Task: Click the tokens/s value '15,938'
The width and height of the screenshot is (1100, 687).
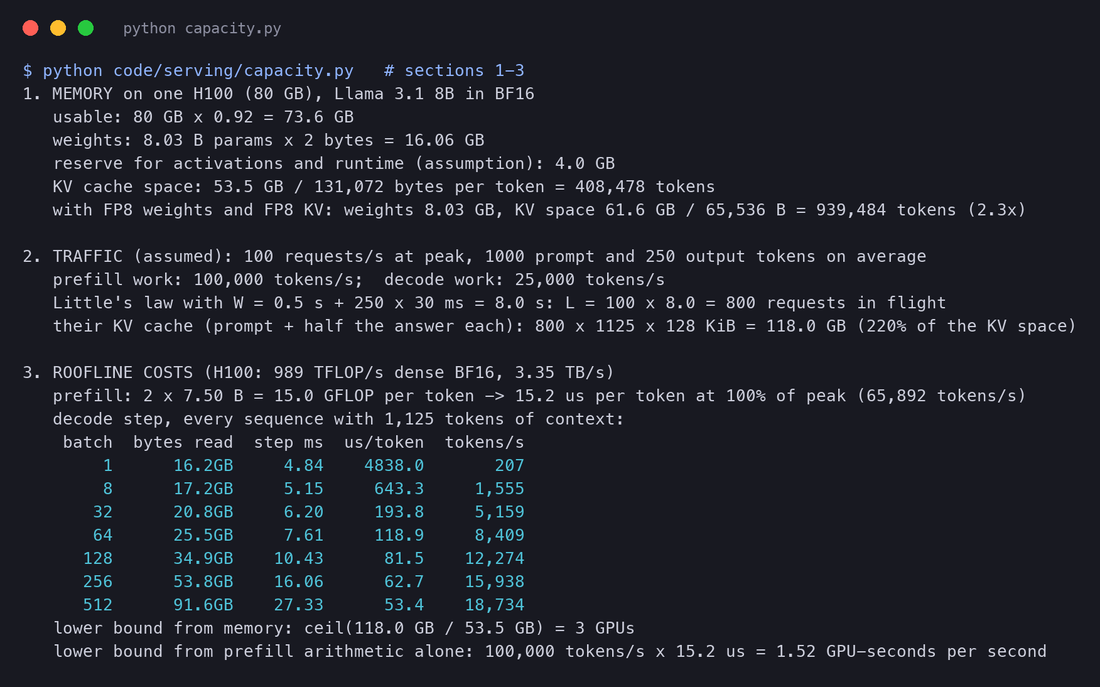Action: tap(495, 581)
